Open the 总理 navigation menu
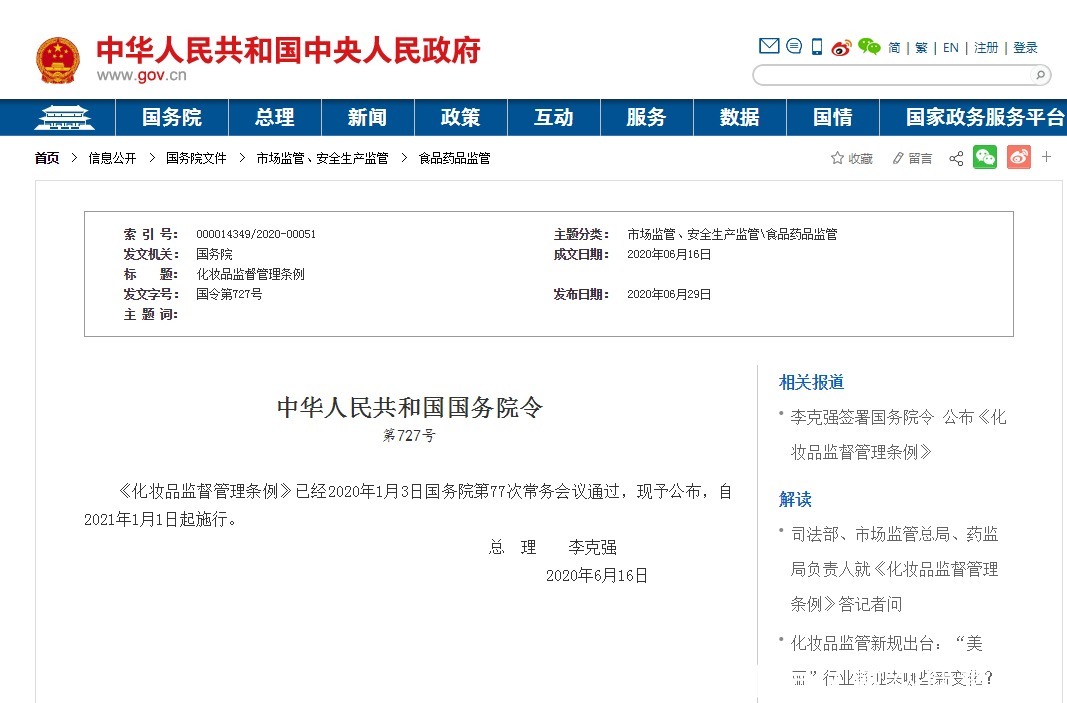The width and height of the screenshot is (1067, 703). click(x=274, y=118)
